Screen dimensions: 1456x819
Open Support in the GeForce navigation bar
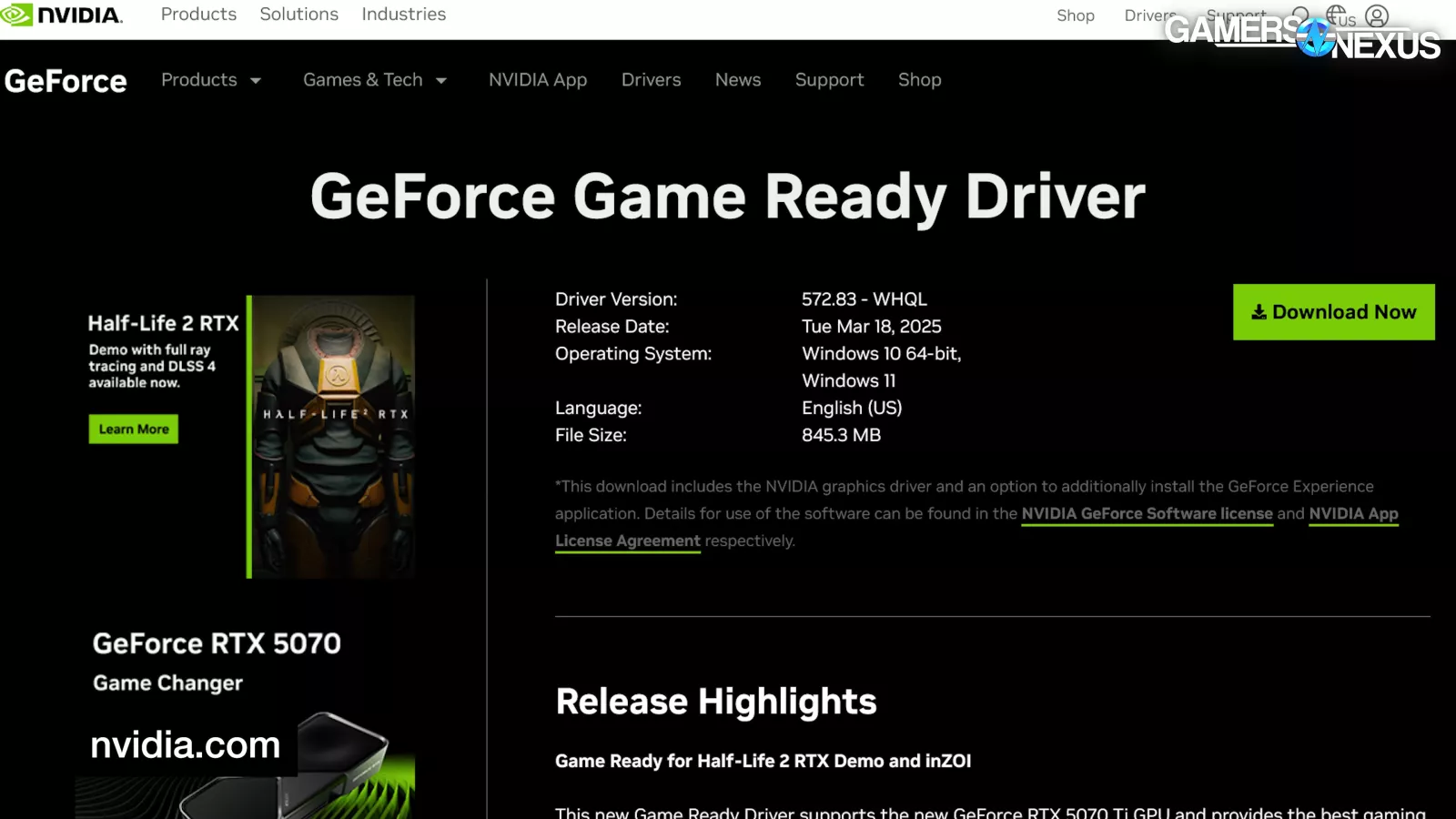(829, 80)
